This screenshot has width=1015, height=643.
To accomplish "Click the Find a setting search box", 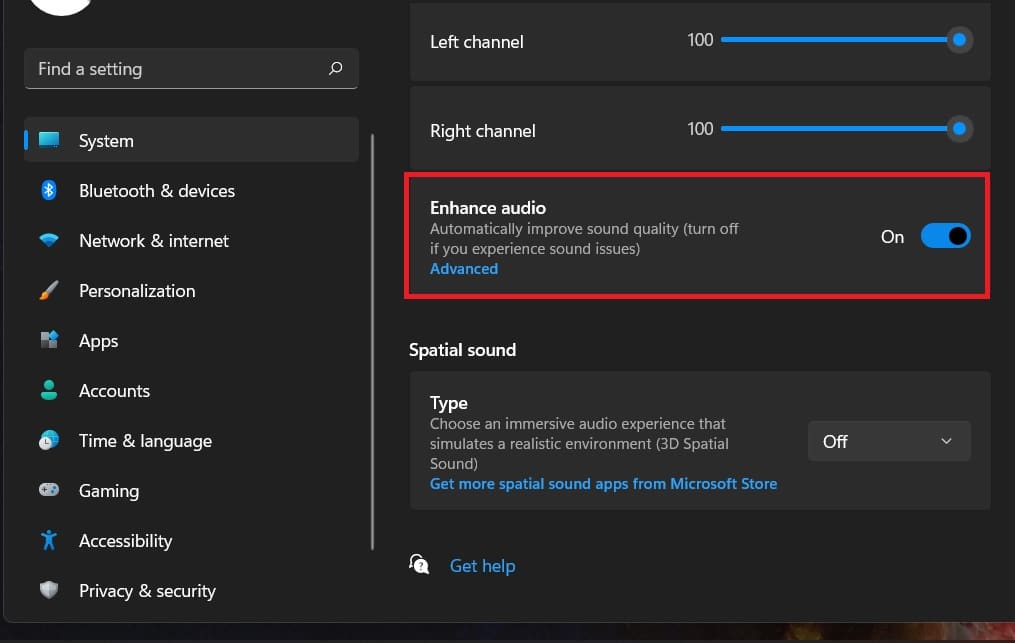I will point(191,68).
